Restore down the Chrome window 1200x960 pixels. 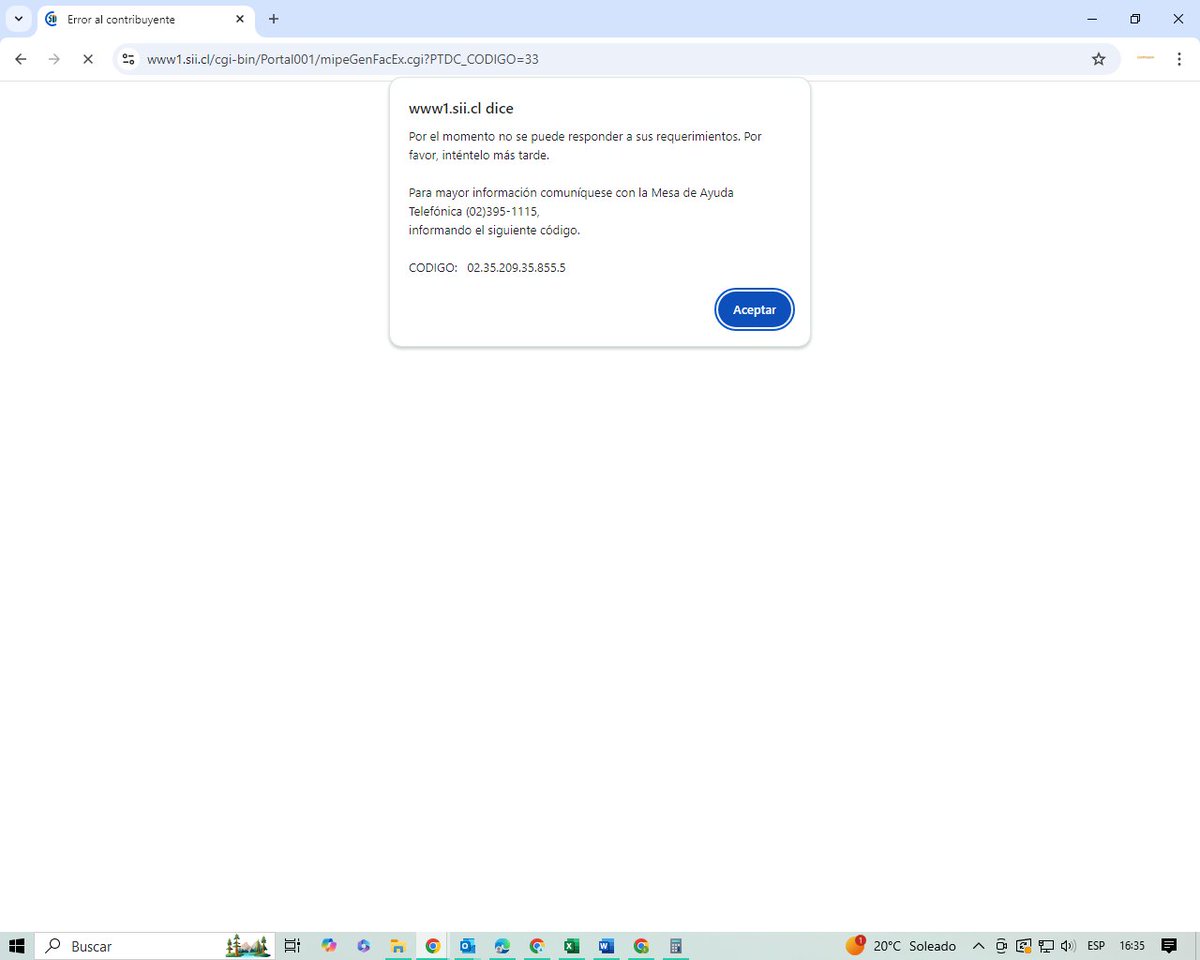[x=1135, y=19]
